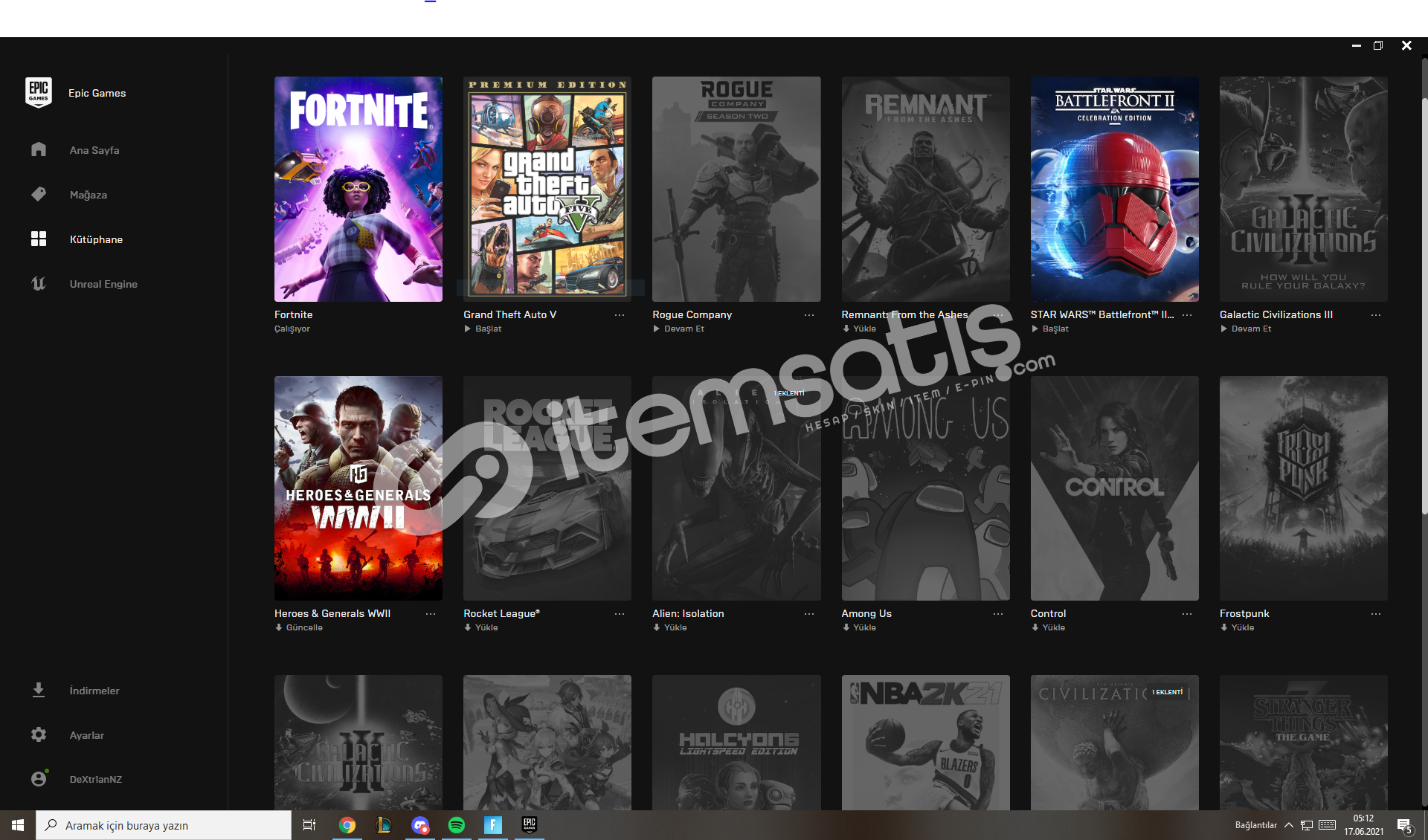Open Task View on taskbar
This screenshot has width=1428, height=840.
[x=309, y=825]
